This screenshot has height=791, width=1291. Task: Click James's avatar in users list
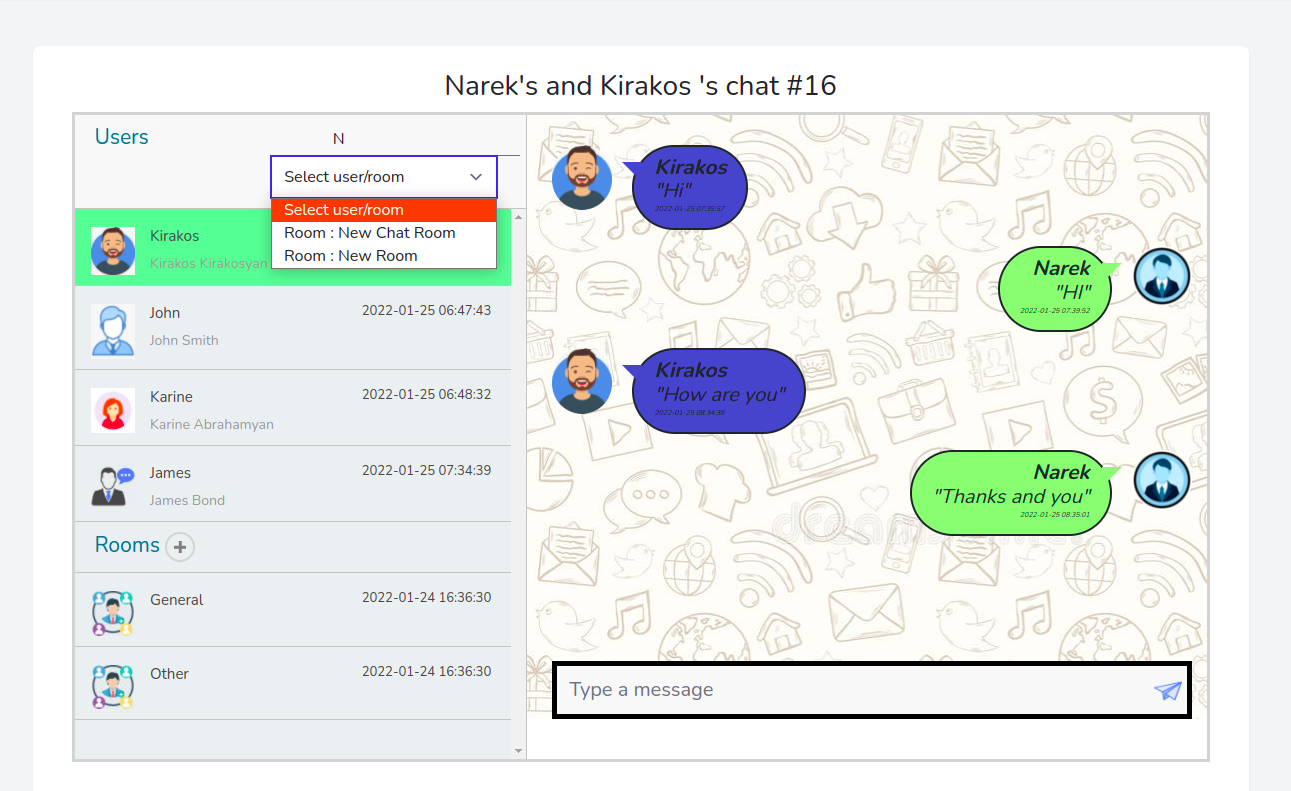(113, 486)
